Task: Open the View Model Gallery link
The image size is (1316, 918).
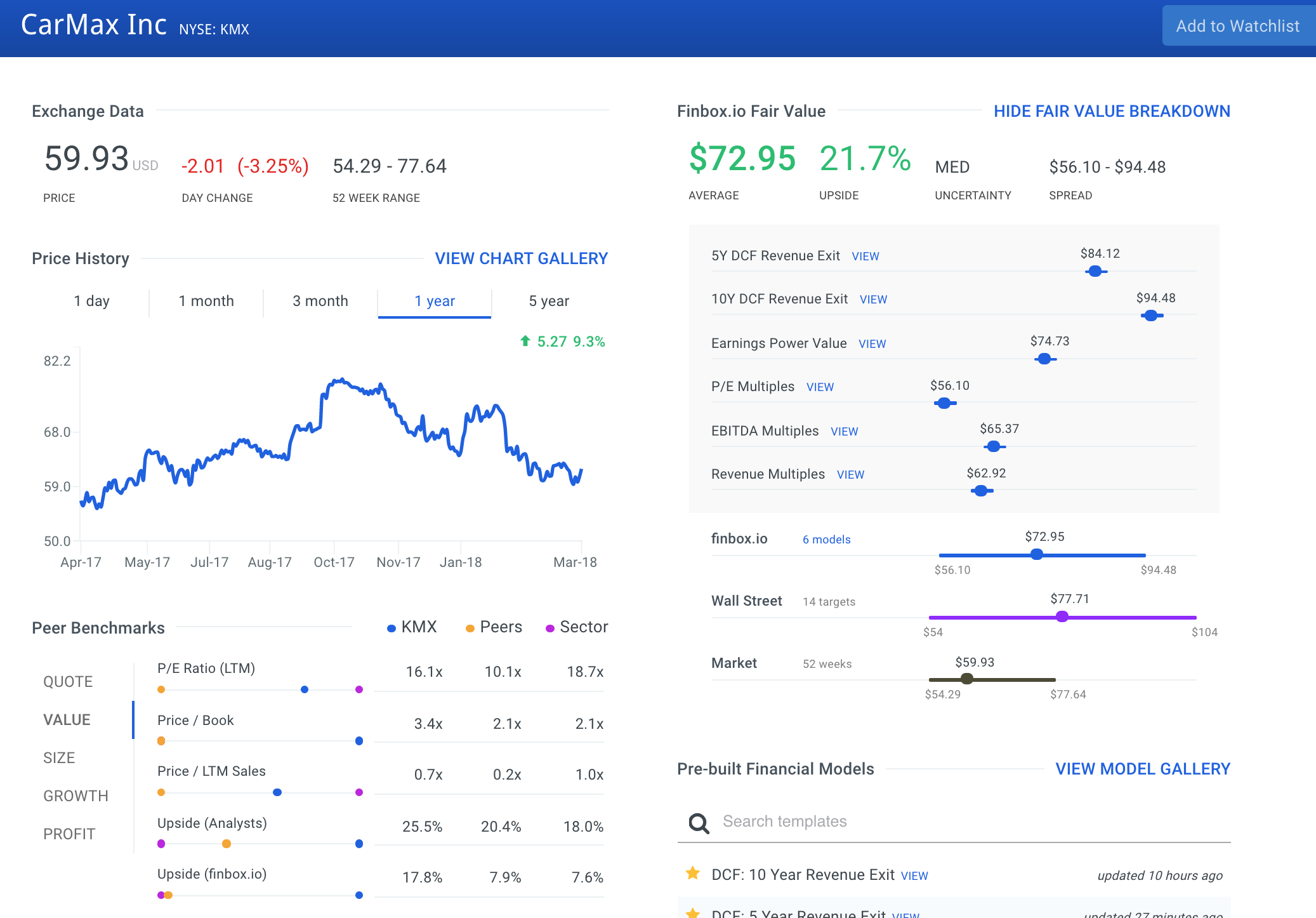Action: [x=1143, y=769]
